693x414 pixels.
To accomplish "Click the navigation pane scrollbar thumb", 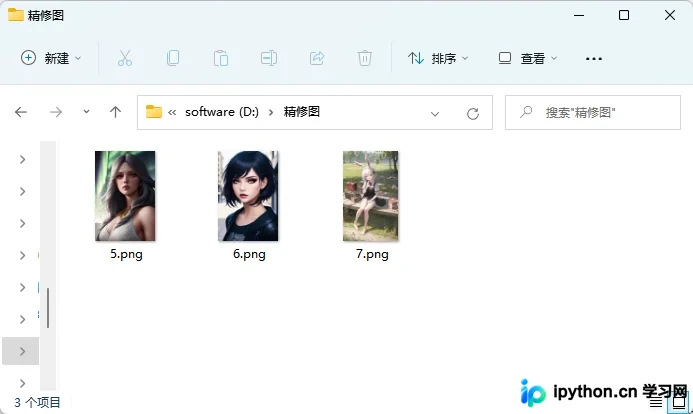I will [x=48, y=308].
